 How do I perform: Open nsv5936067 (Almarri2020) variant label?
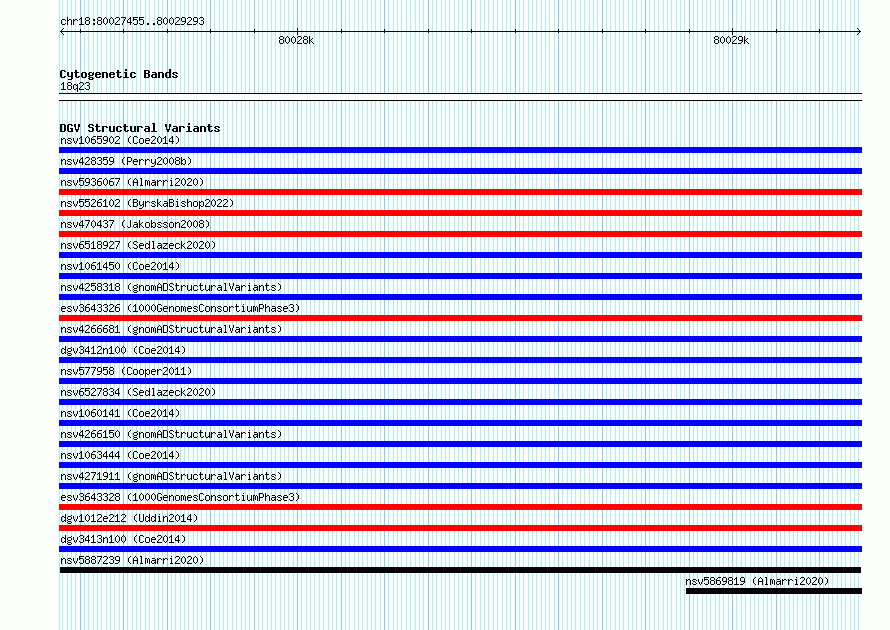(132, 182)
